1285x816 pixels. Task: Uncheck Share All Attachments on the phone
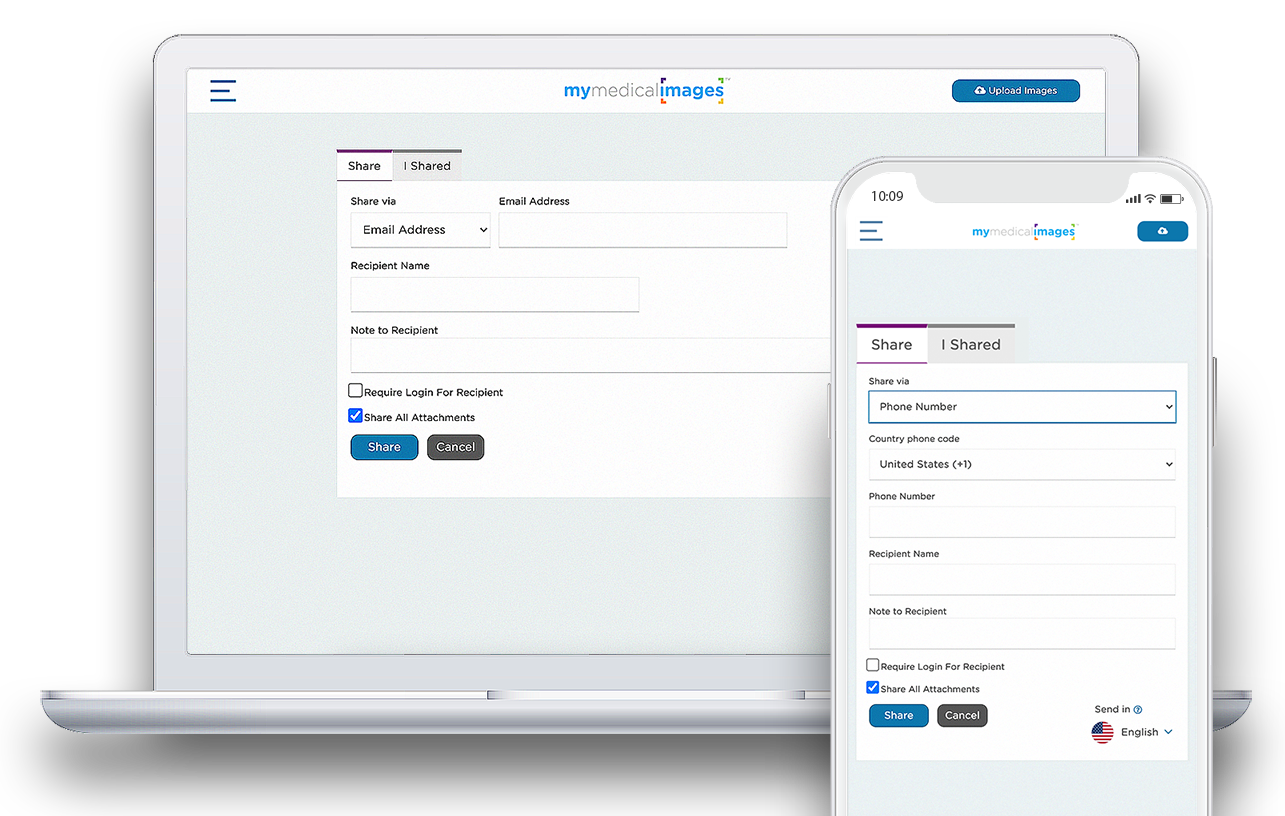pos(873,688)
